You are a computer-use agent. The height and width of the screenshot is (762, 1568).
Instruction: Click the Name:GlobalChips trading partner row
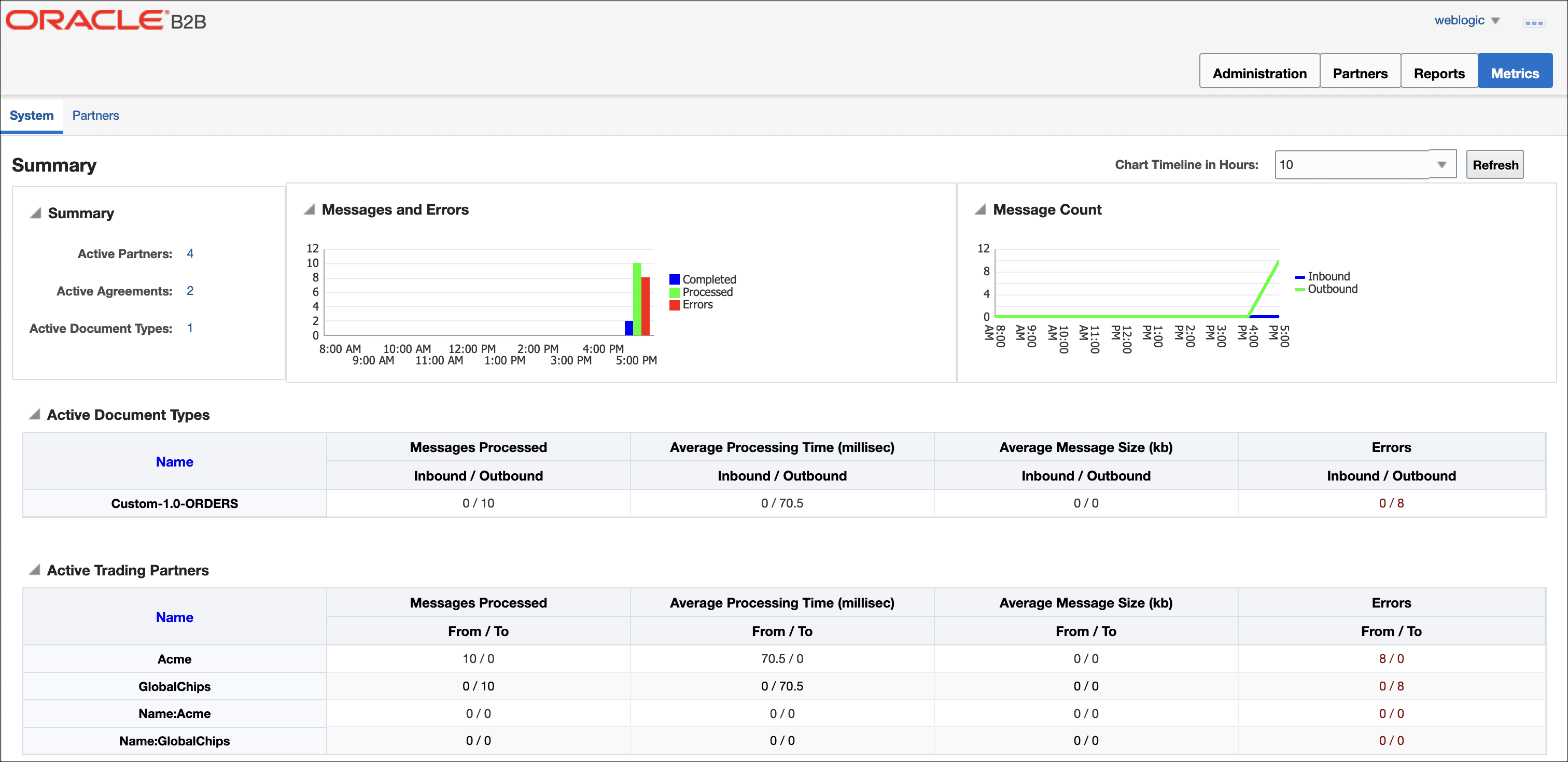pos(784,741)
